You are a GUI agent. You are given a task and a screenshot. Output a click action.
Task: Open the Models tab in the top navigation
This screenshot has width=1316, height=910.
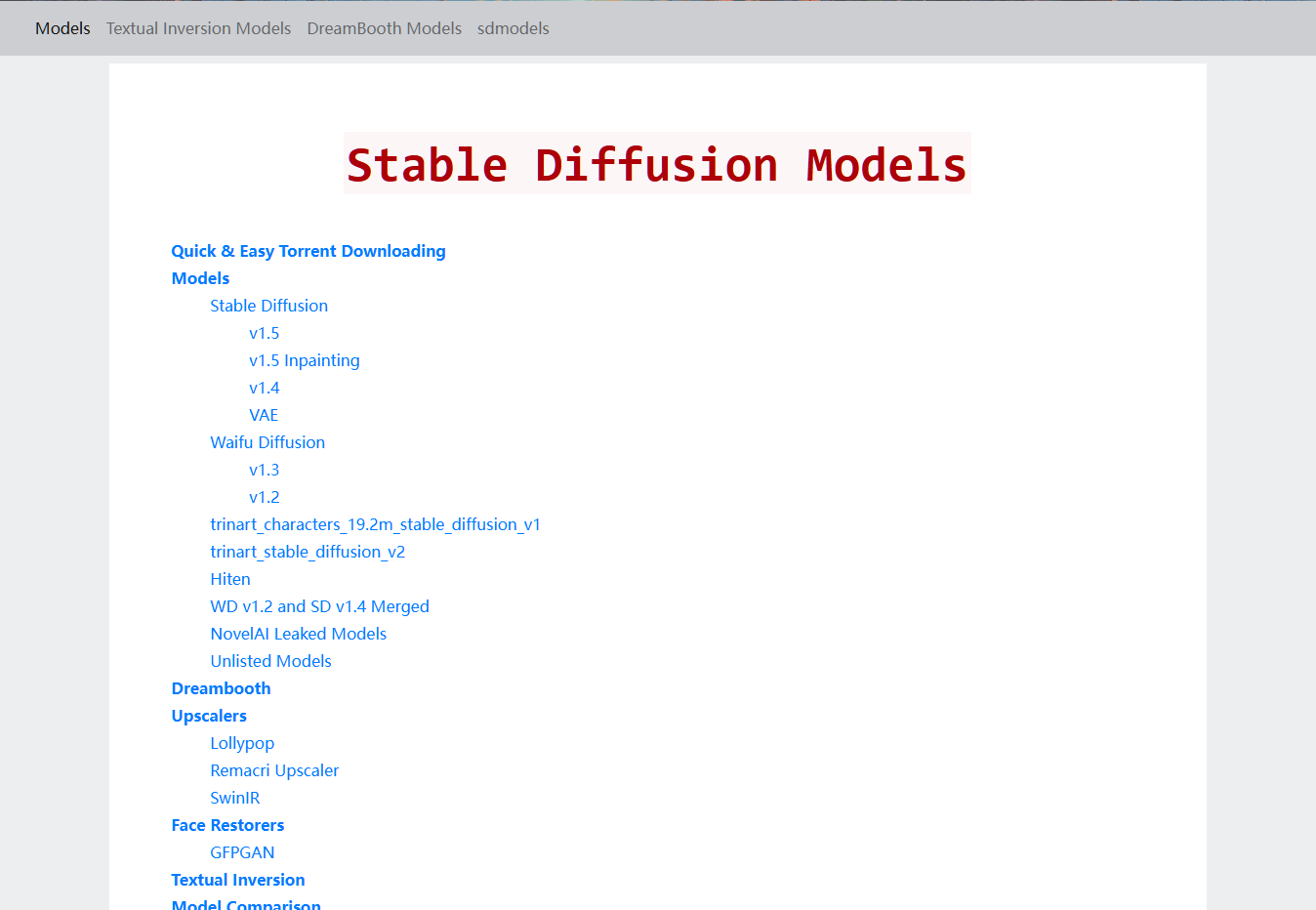[x=62, y=28]
